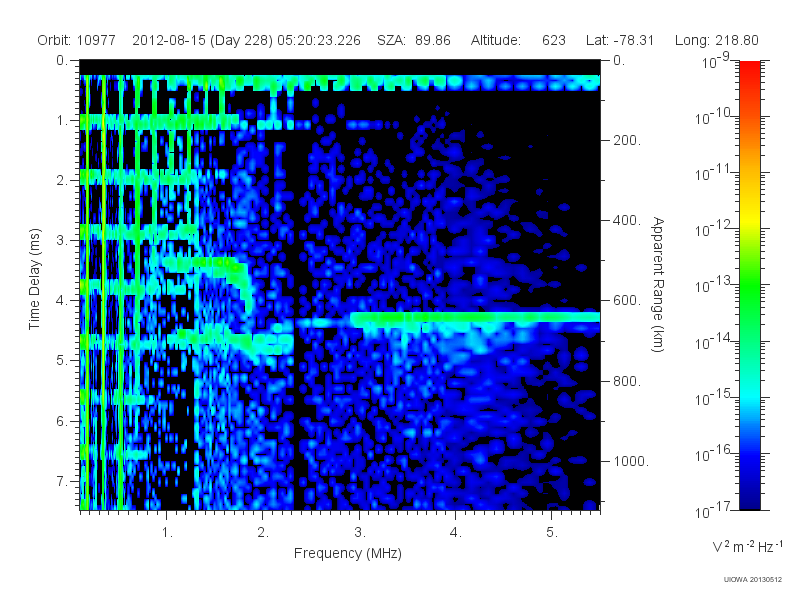The image size is (800, 600).
Task: Click the 'Time Delay (ms)' axis label
Action: (x=34, y=279)
